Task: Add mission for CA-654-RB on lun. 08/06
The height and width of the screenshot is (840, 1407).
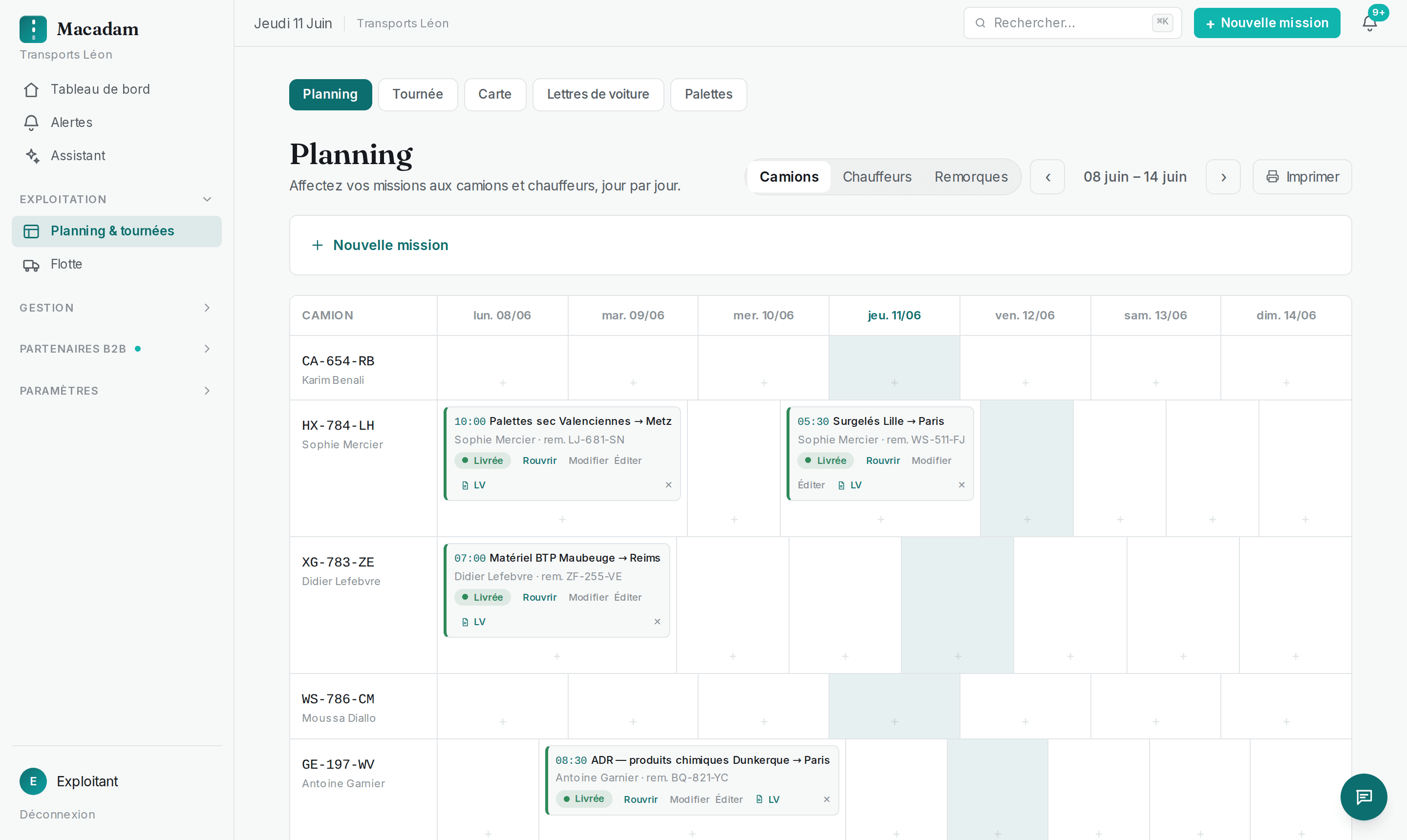Action: point(503,383)
